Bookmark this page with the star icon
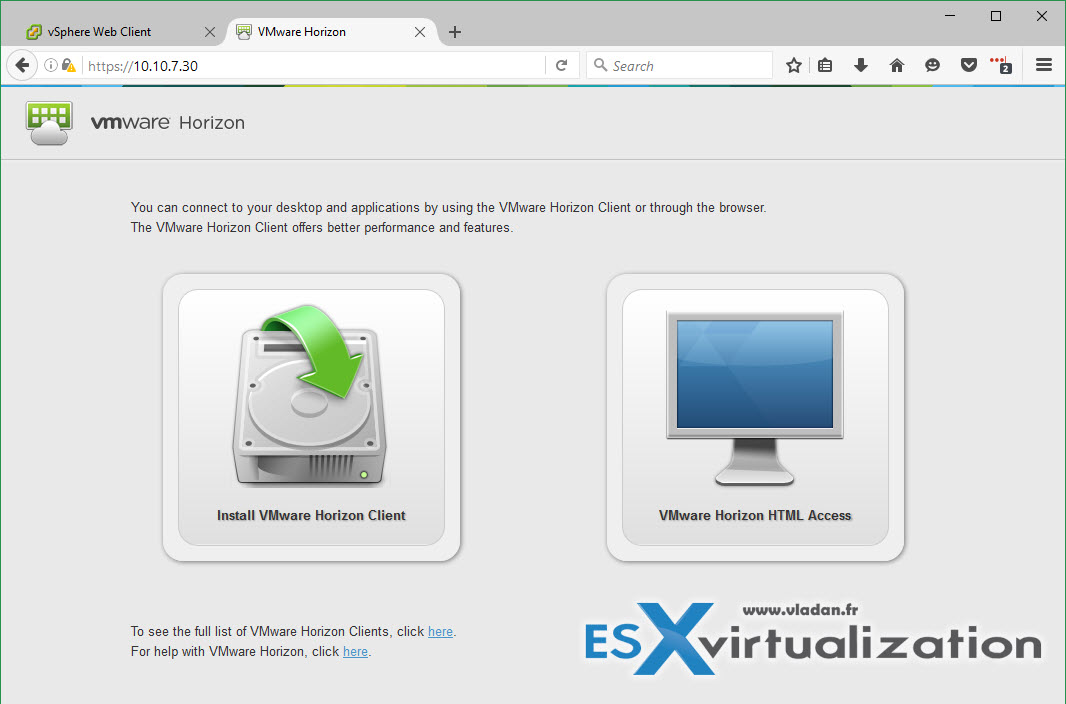 (793, 65)
